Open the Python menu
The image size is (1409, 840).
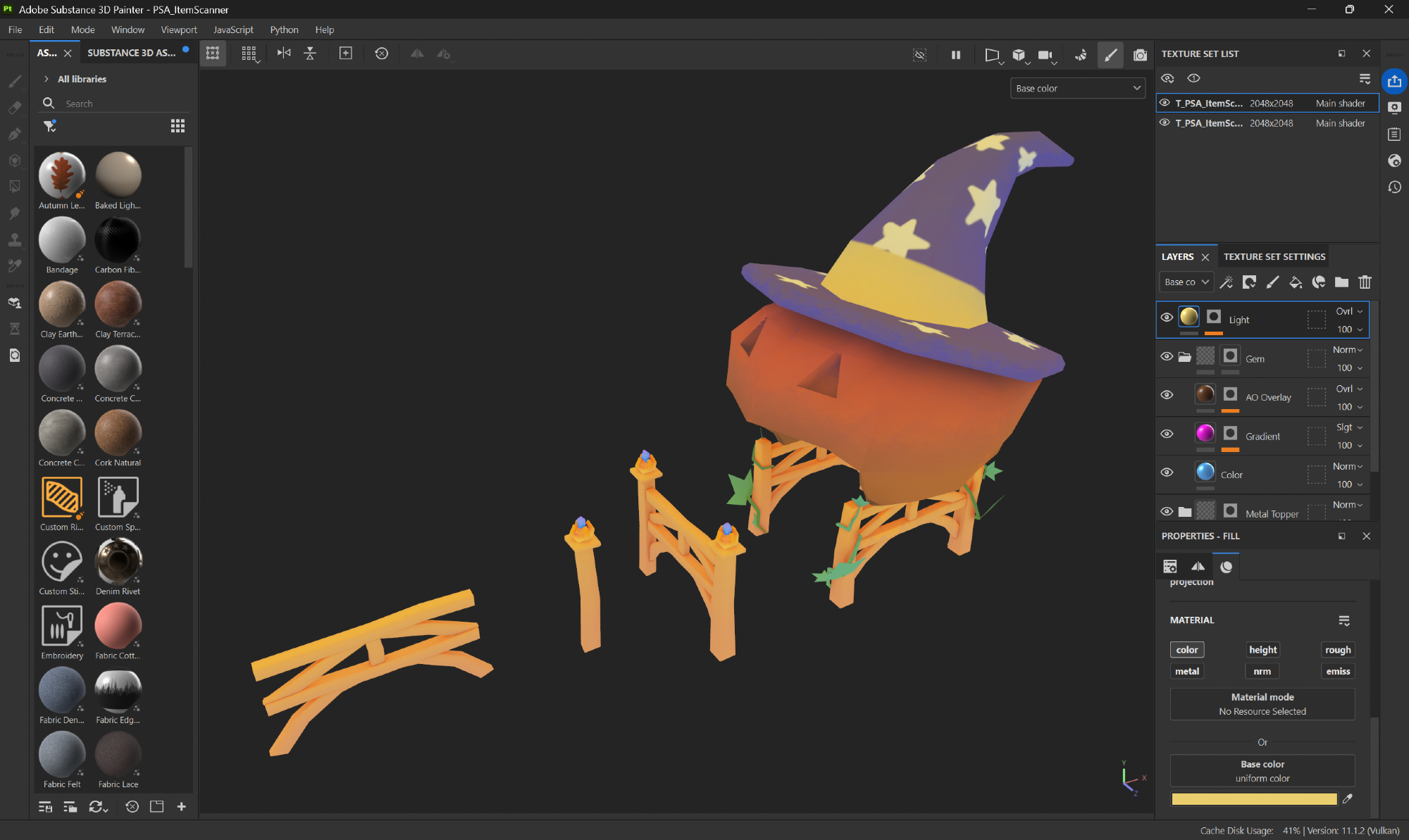(x=284, y=30)
